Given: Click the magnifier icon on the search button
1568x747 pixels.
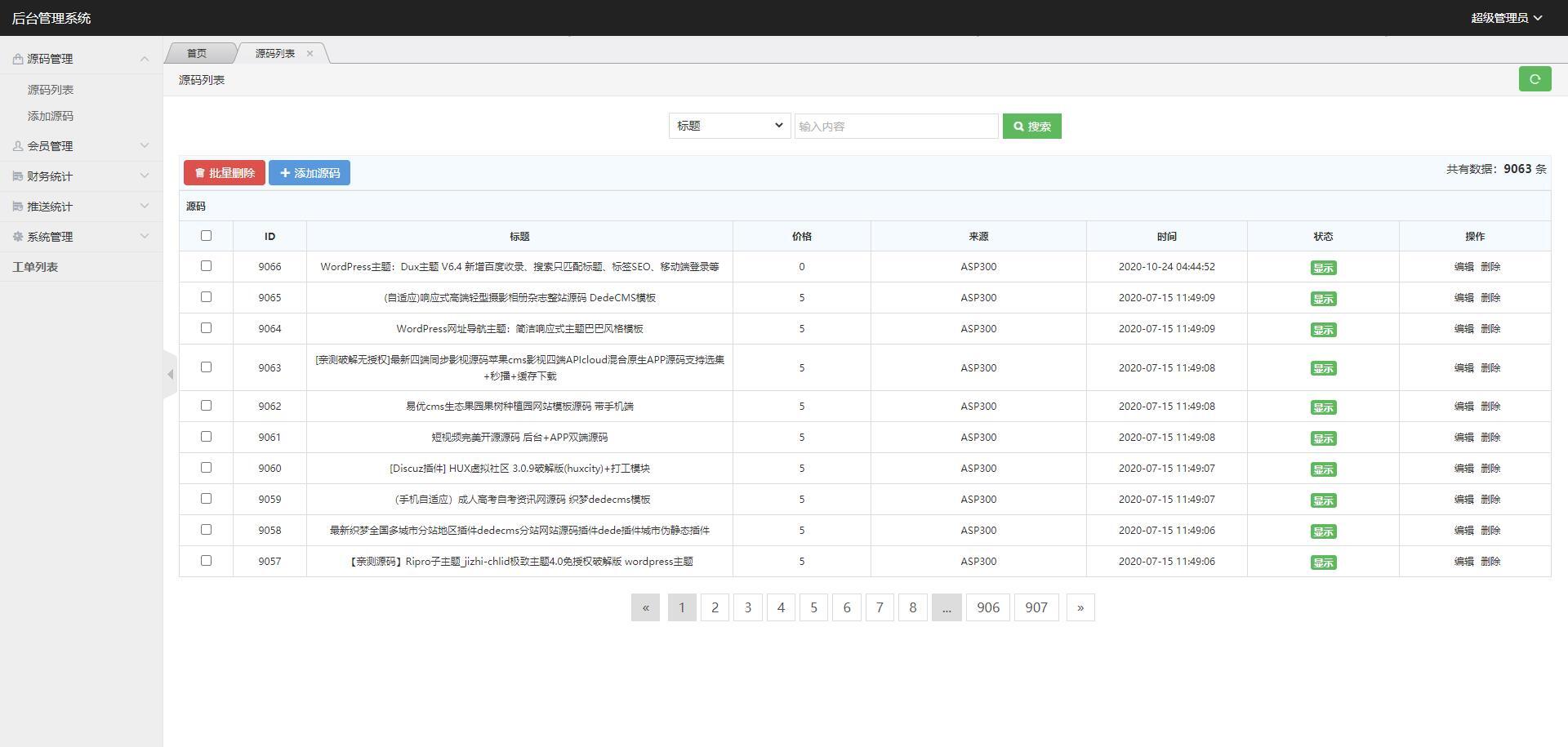Looking at the screenshot, I should click(1018, 126).
